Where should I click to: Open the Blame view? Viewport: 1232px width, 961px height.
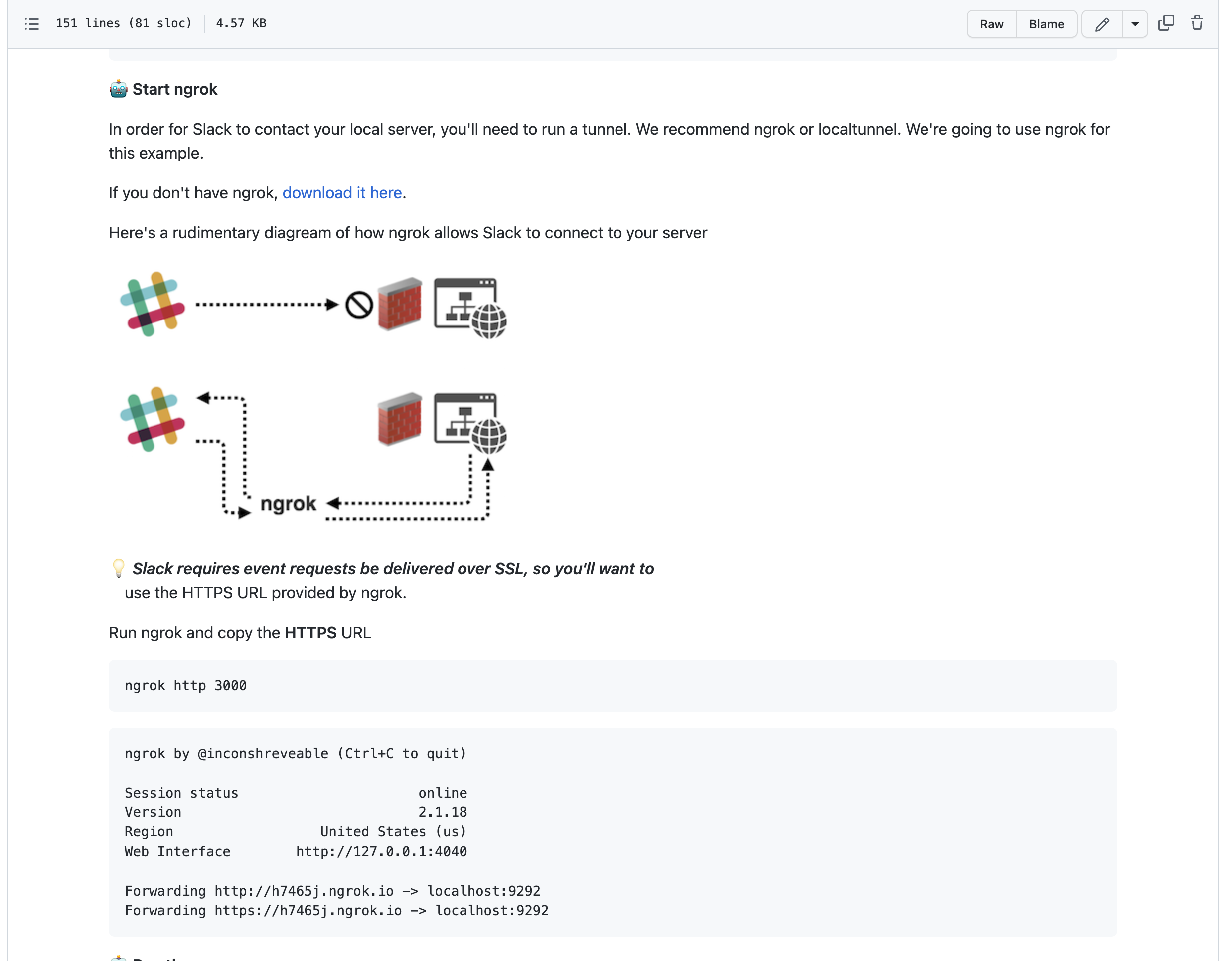[x=1046, y=24]
